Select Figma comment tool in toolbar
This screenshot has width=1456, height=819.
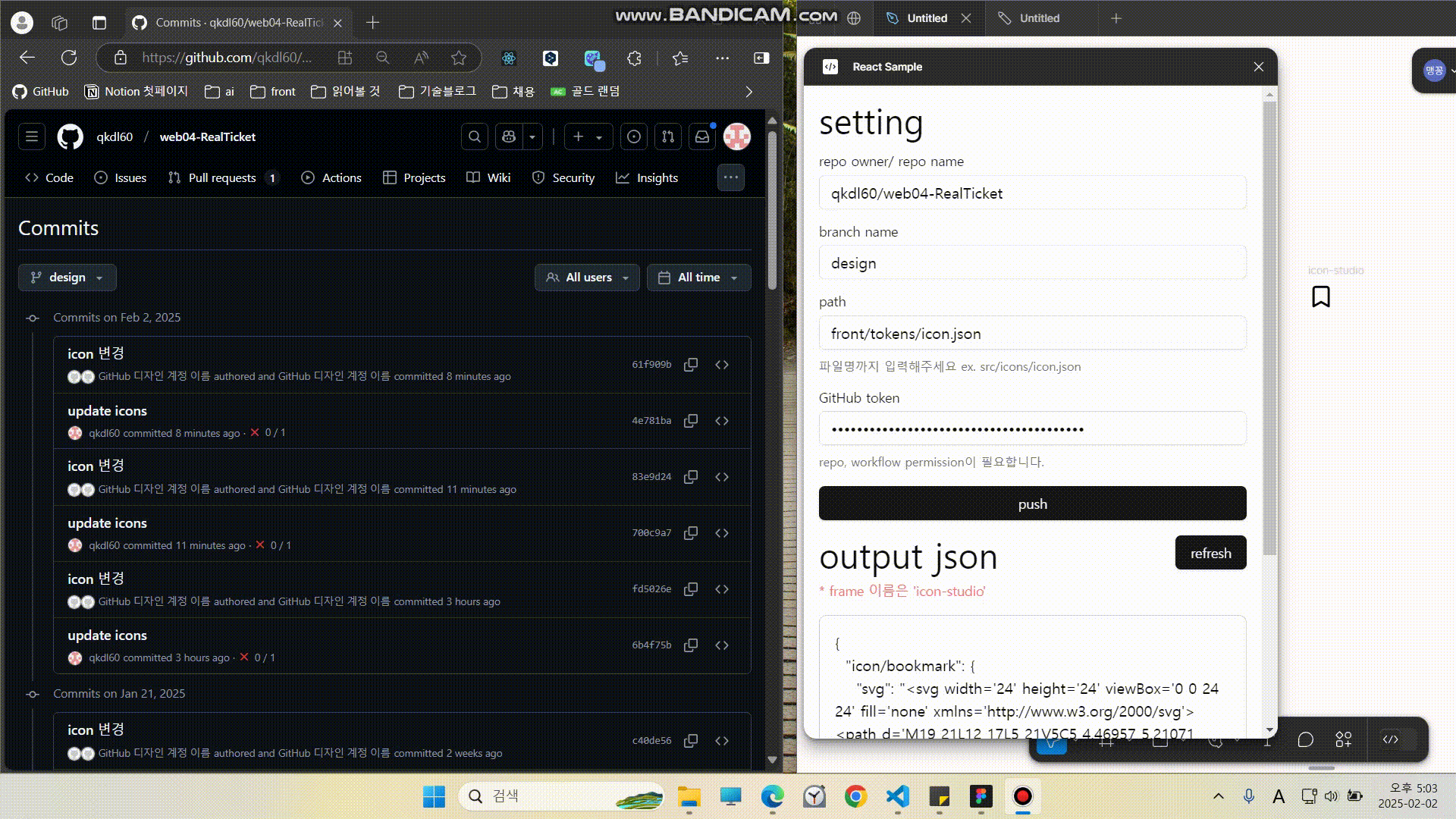pos(1305,739)
